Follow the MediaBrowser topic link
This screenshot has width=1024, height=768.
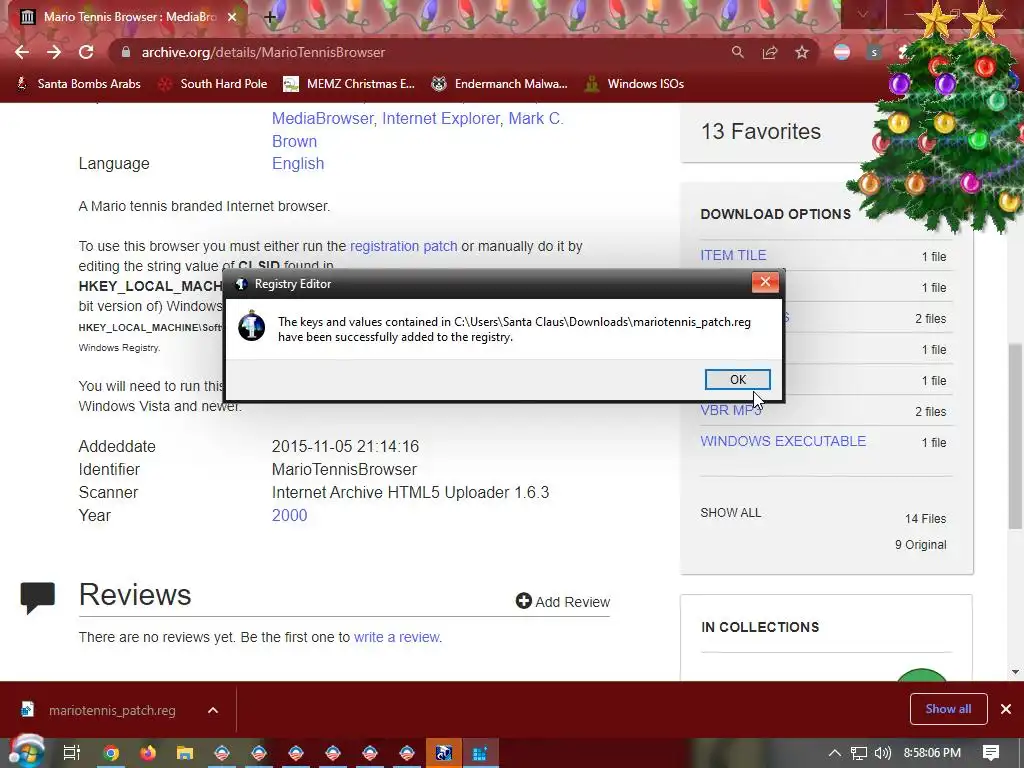click(x=323, y=118)
